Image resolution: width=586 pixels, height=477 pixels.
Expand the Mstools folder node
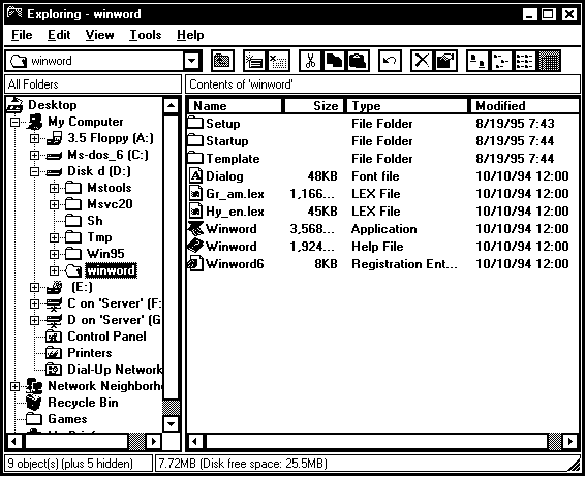tap(54, 188)
